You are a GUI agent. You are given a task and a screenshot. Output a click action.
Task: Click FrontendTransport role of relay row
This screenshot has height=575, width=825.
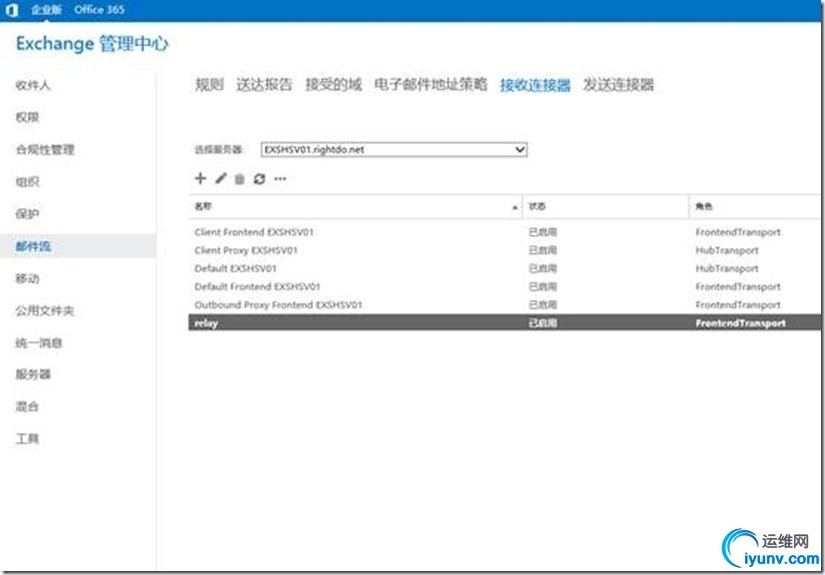[740, 323]
